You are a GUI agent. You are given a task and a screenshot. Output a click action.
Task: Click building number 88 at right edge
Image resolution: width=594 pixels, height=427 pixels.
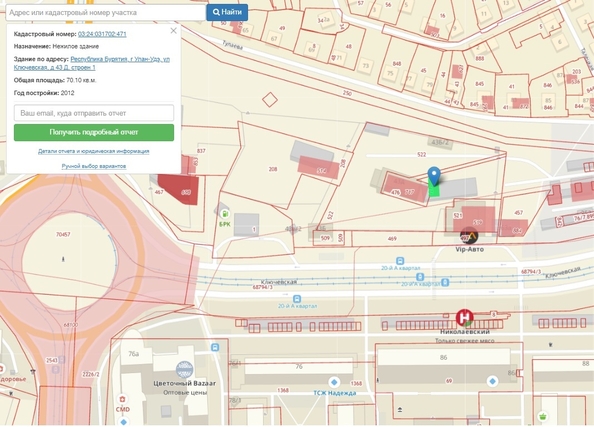pyautogui.click(x=586, y=363)
